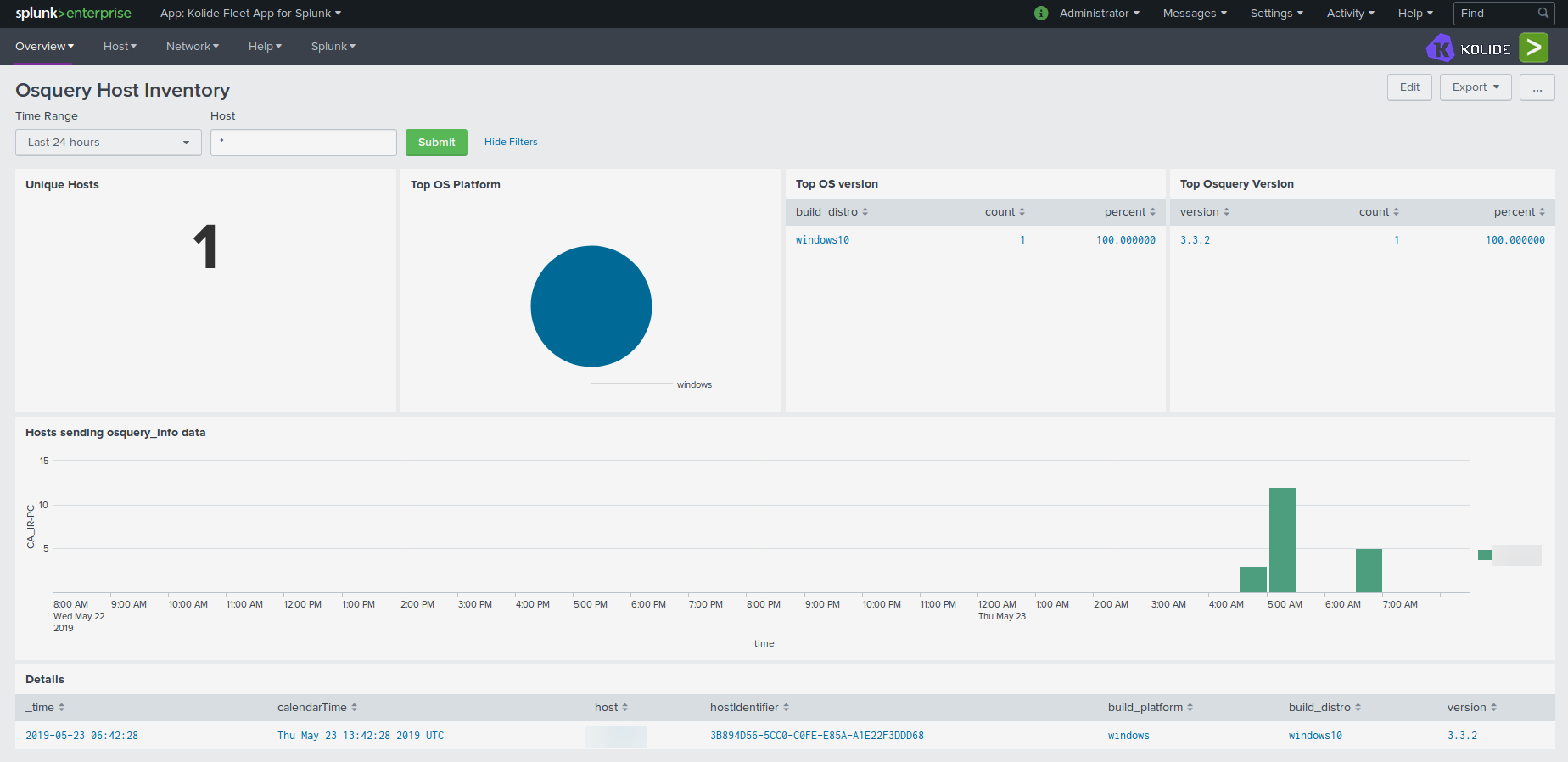Image resolution: width=1568 pixels, height=762 pixels.
Task: Click the green Submit button
Action: tap(436, 143)
